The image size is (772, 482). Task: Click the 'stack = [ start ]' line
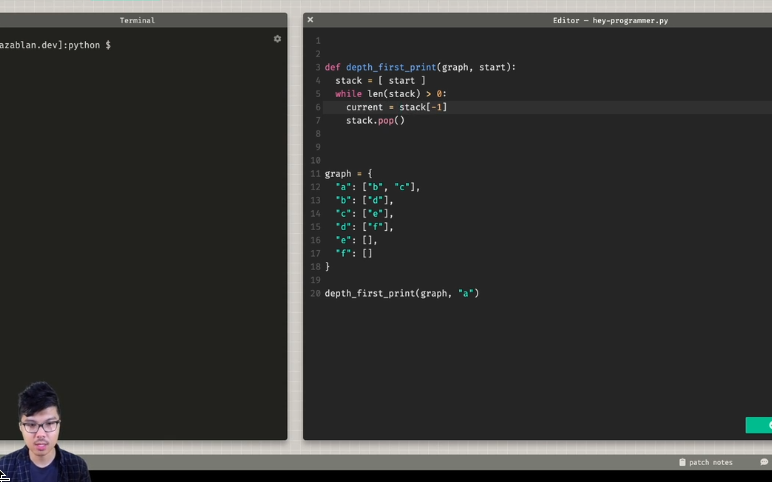(x=380, y=80)
